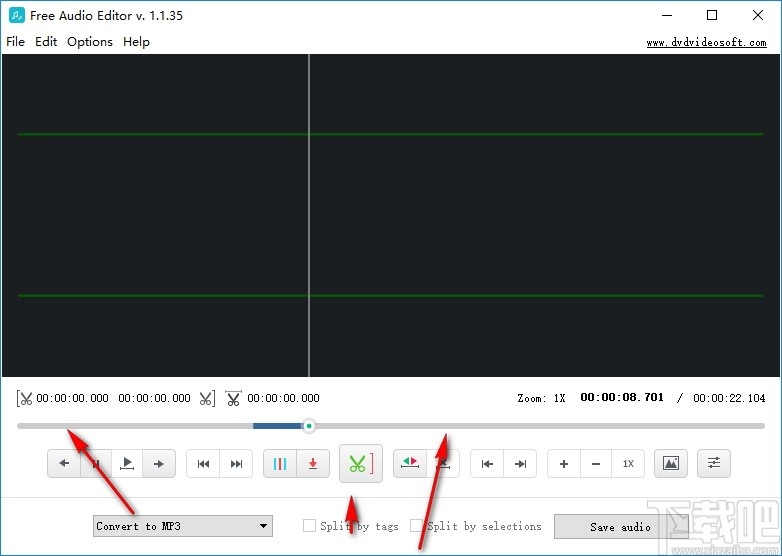Image resolution: width=782 pixels, height=556 pixels.
Task: Zoom in with the plus button
Action: (x=564, y=464)
